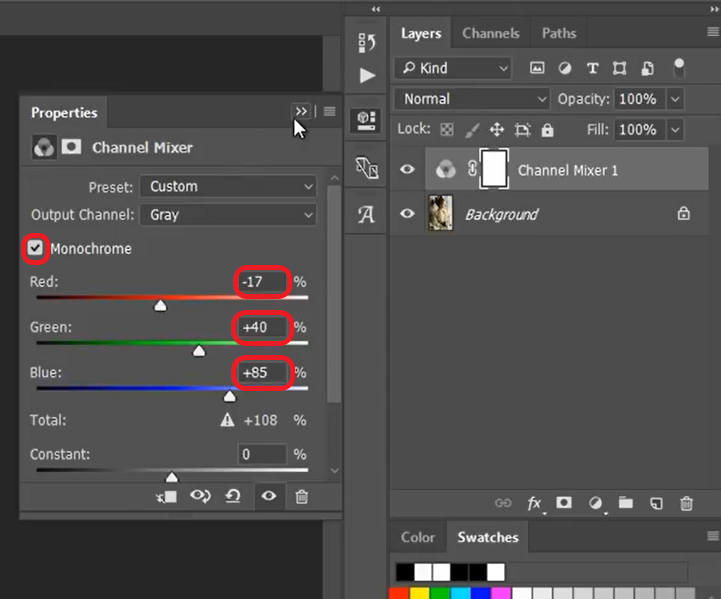Create a new group folder icon

(x=625, y=502)
